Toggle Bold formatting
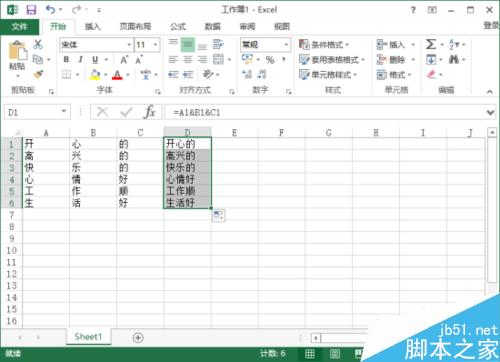The width and height of the screenshot is (500, 362). click(x=66, y=59)
